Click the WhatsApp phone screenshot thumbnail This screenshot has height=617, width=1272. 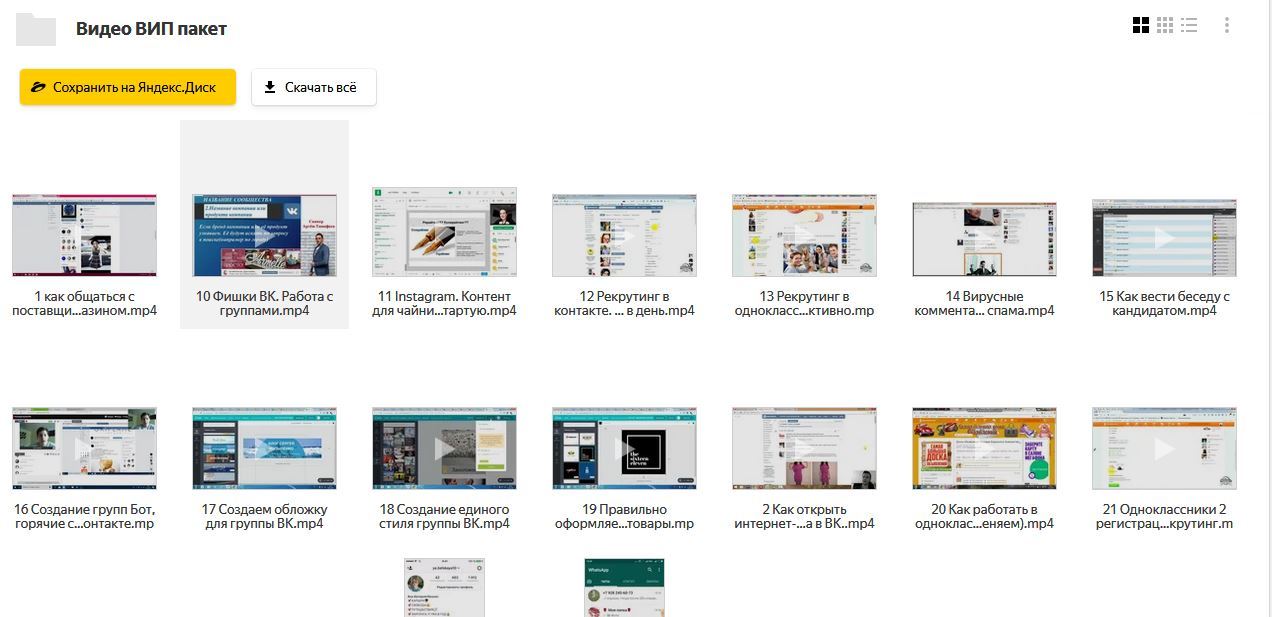pyautogui.click(x=624, y=588)
